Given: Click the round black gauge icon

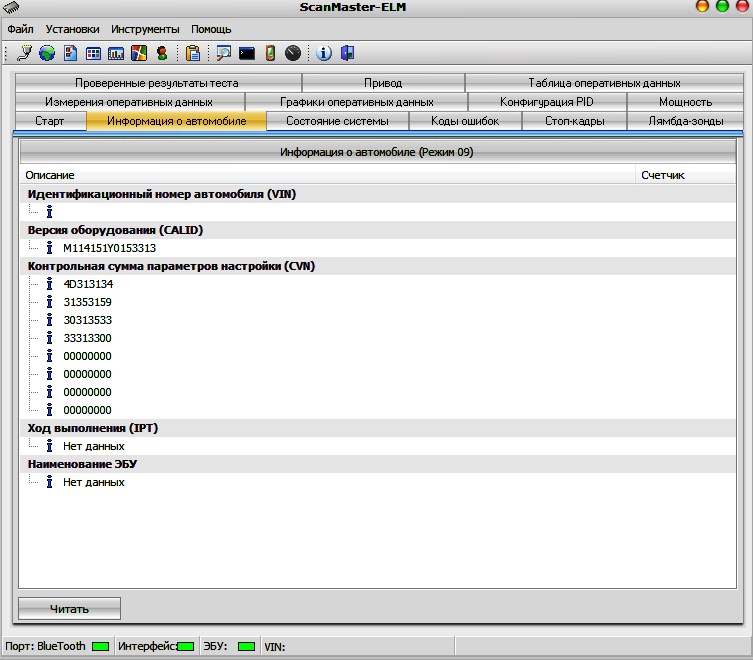Looking at the screenshot, I should [x=293, y=53].
